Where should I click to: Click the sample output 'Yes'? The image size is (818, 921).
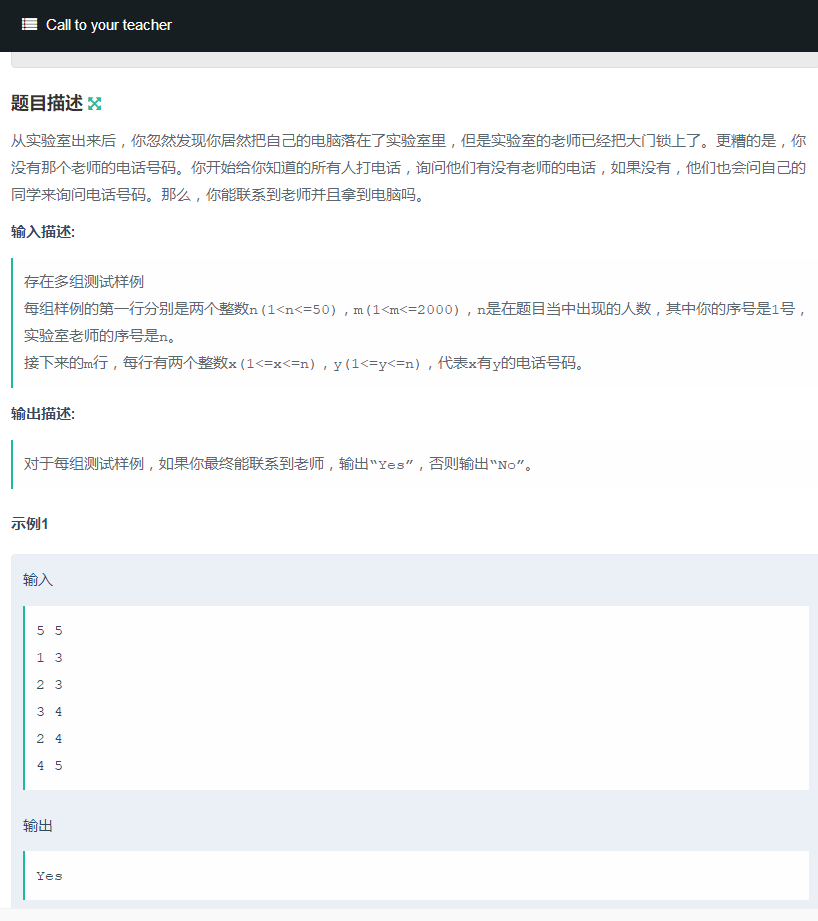coord(49,876)
